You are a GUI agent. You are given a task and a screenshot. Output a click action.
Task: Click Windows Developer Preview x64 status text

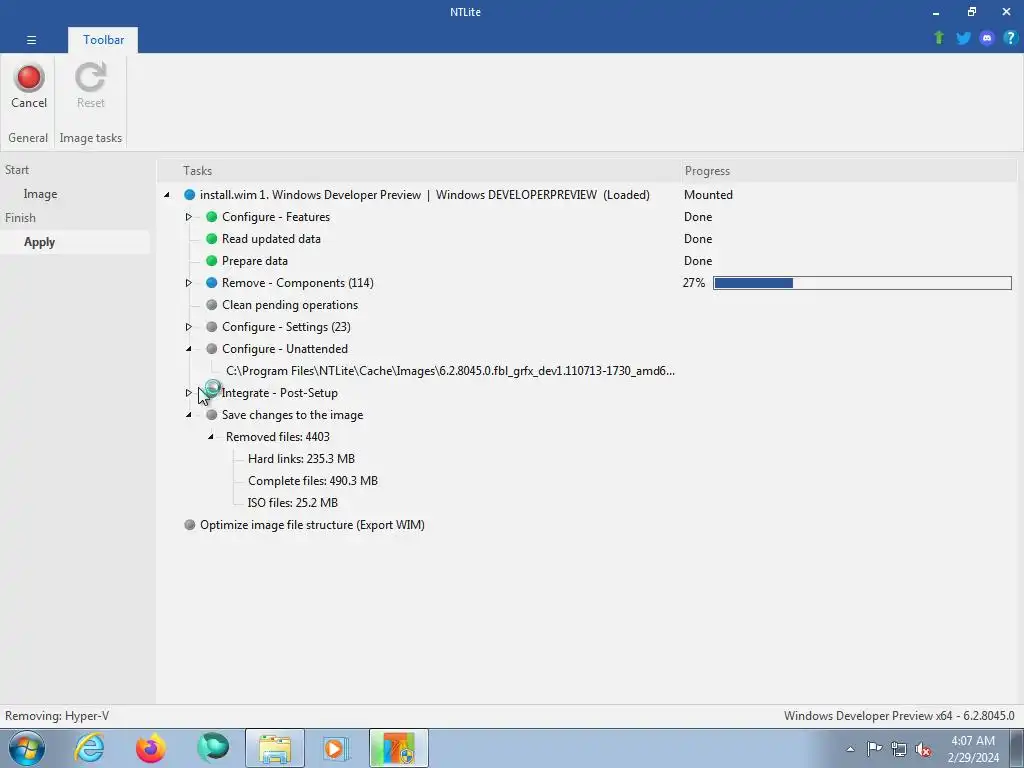899,716
